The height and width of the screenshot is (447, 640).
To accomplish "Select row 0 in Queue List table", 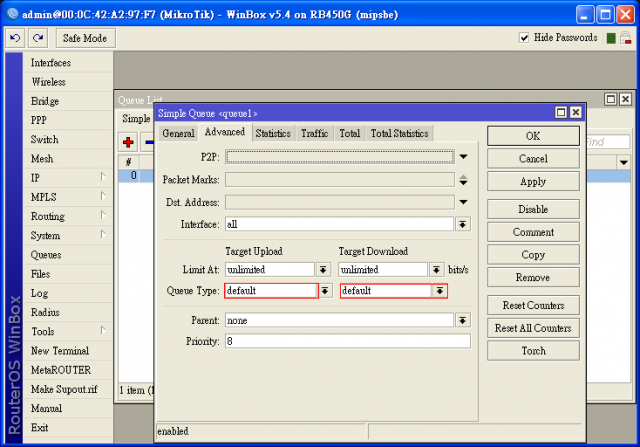I will point(136,176).
